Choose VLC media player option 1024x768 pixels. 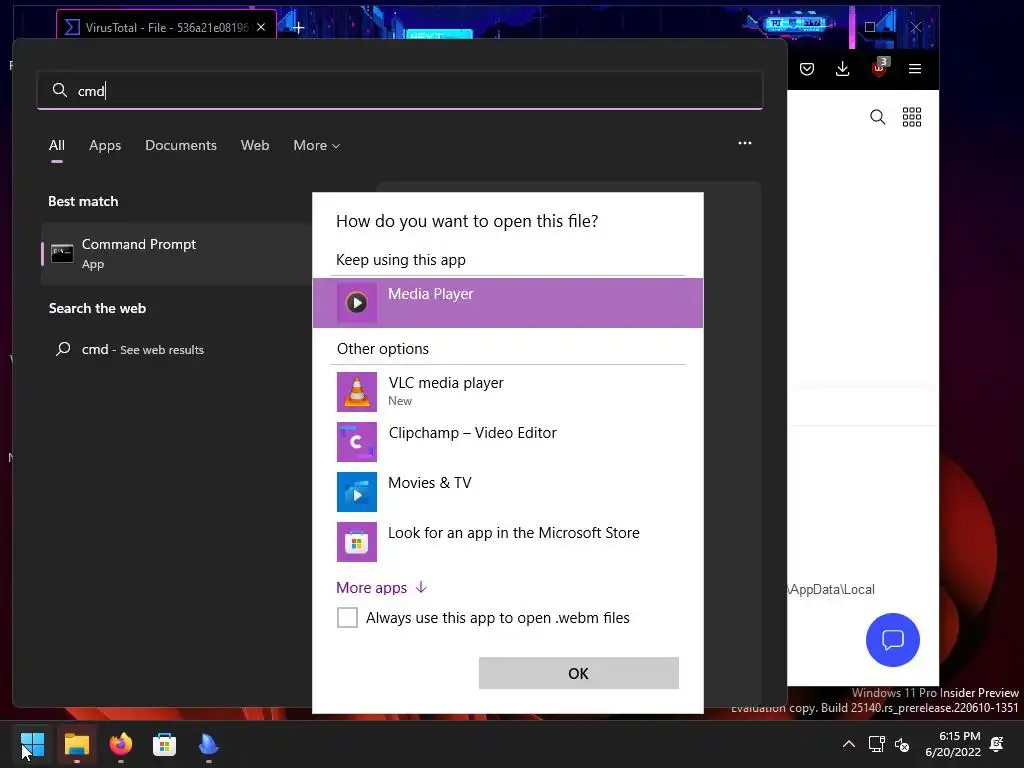tap(507, 391)
